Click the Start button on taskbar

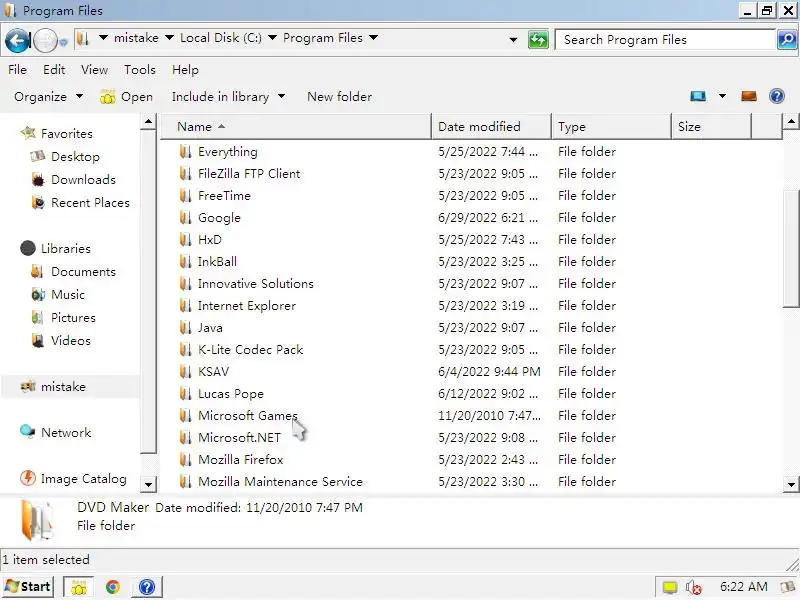coord(28,587)
